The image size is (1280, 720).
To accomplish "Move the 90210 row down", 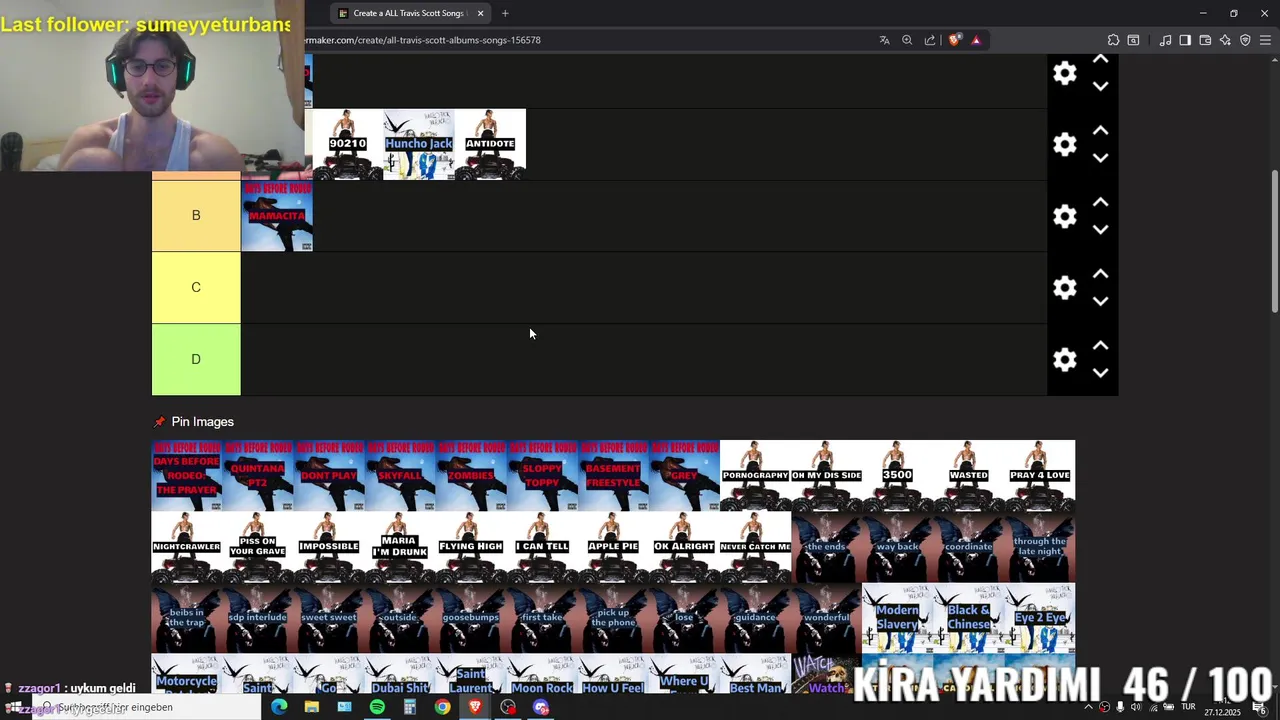I will click(1100, 158).
